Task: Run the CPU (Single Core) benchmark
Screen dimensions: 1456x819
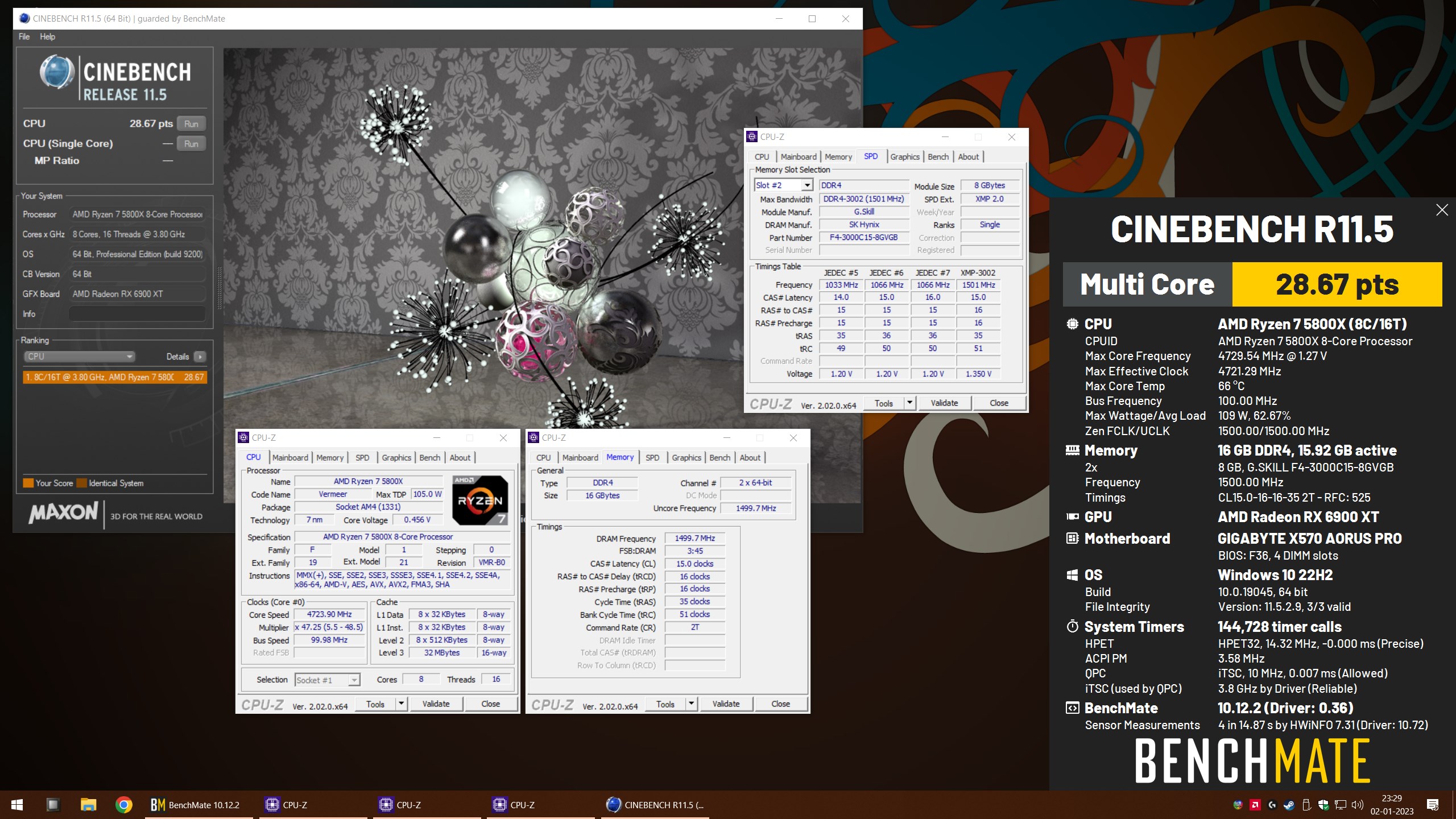Action: point(191,144)
